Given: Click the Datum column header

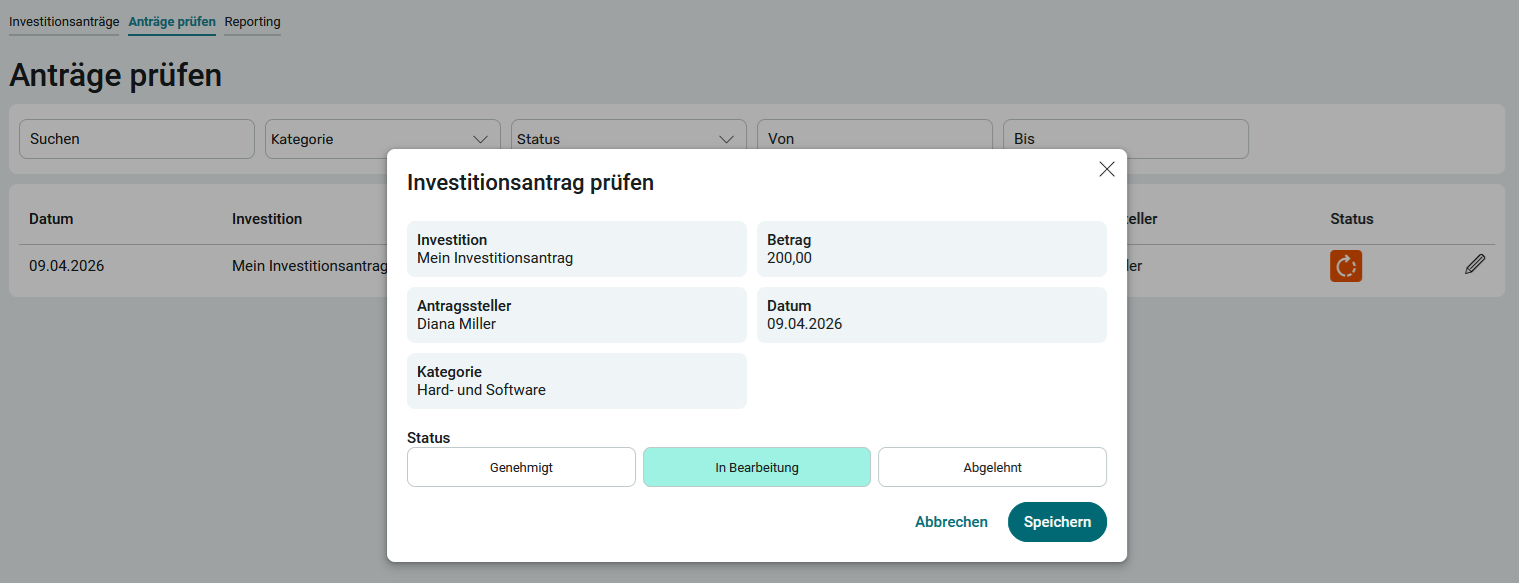Looking at the screenshot, I should 51,219.
